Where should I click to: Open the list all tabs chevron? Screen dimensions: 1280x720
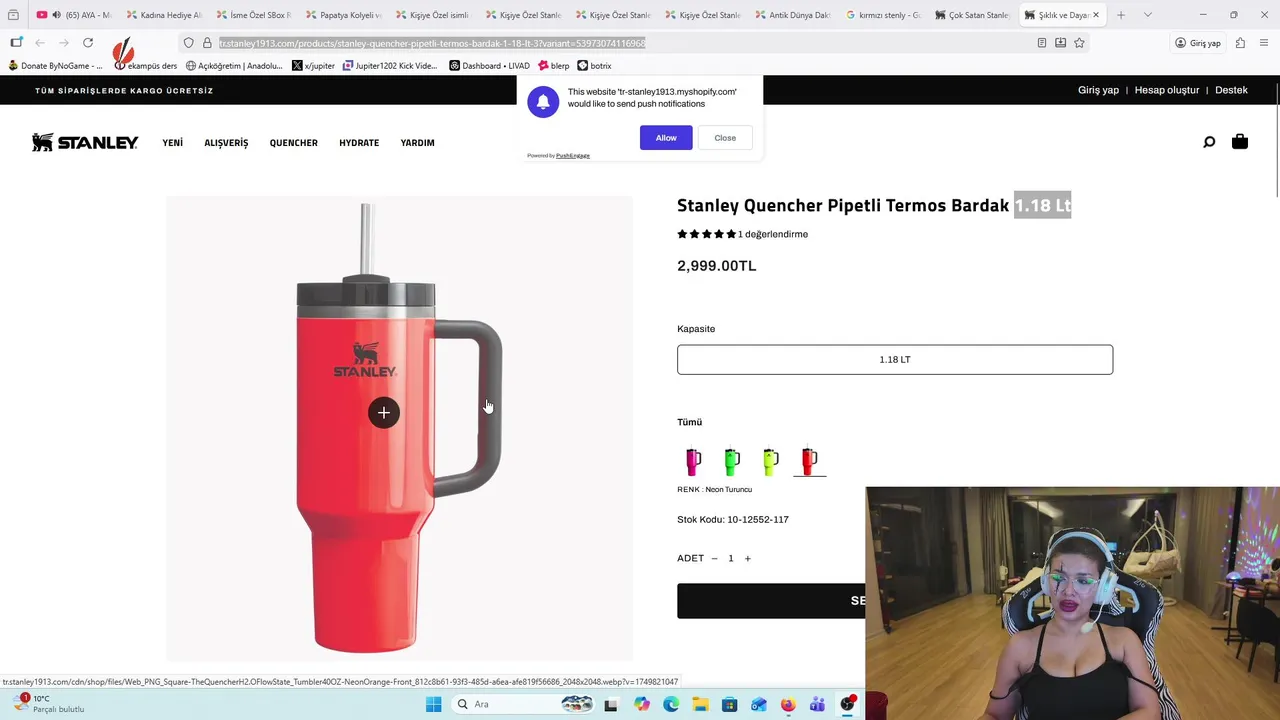(x=1148, y=15)
